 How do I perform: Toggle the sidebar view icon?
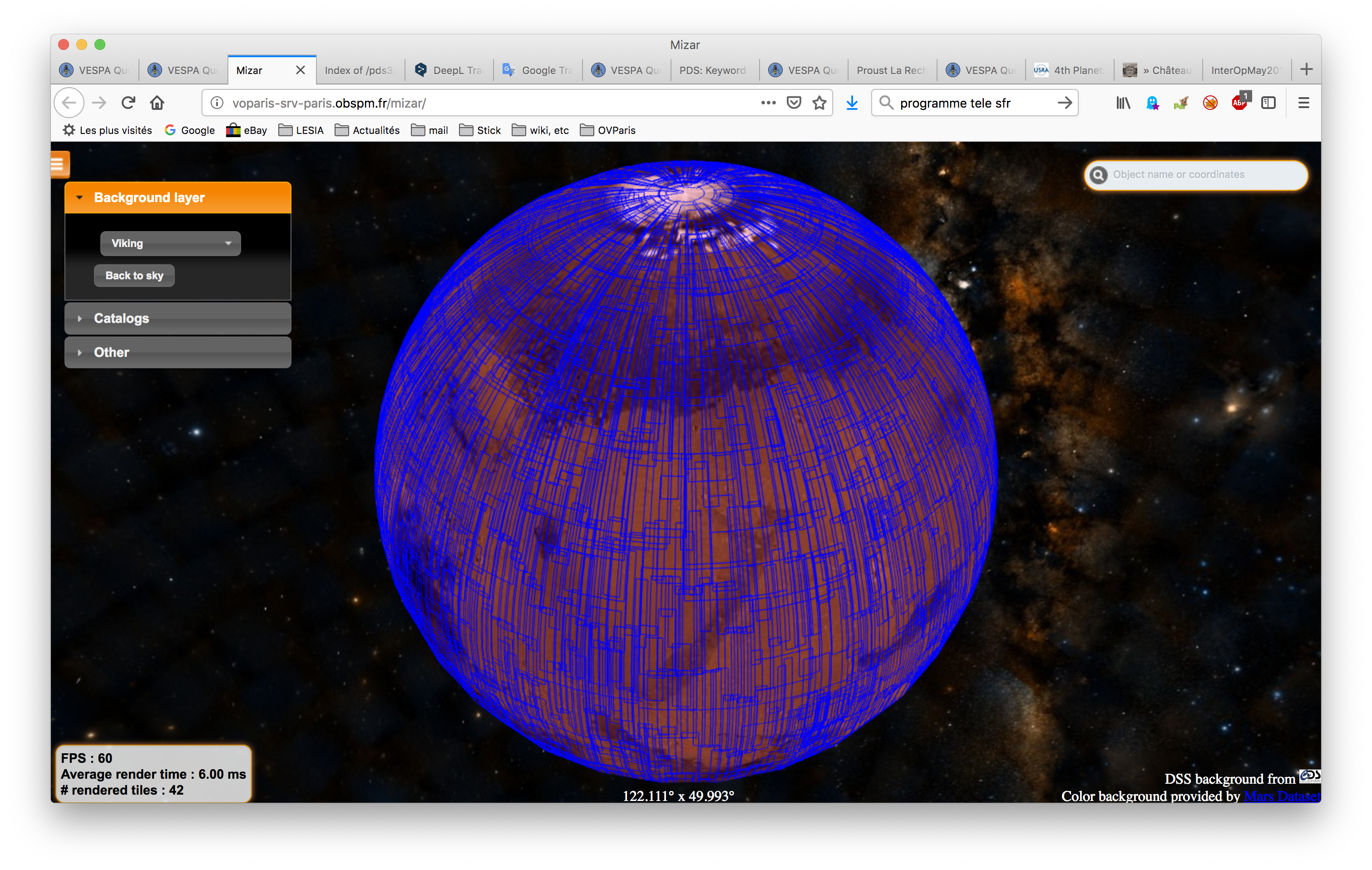click(x=1268, y=103)
